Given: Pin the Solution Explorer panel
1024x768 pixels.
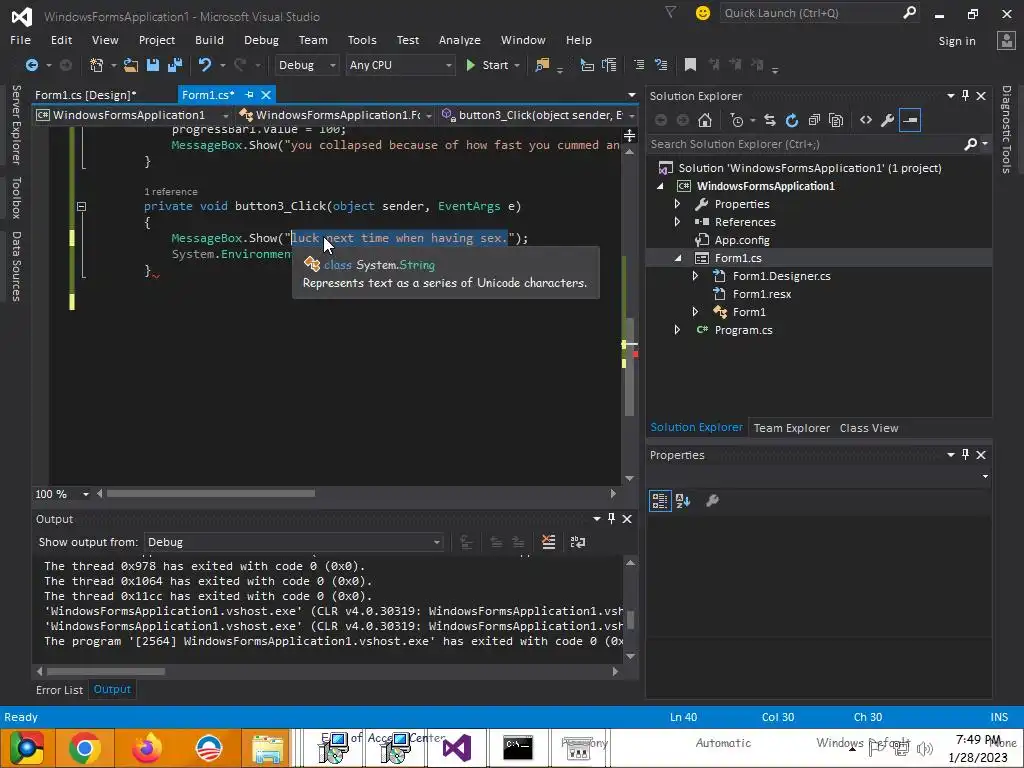Looking at the screenshot, I should [965, 95].
